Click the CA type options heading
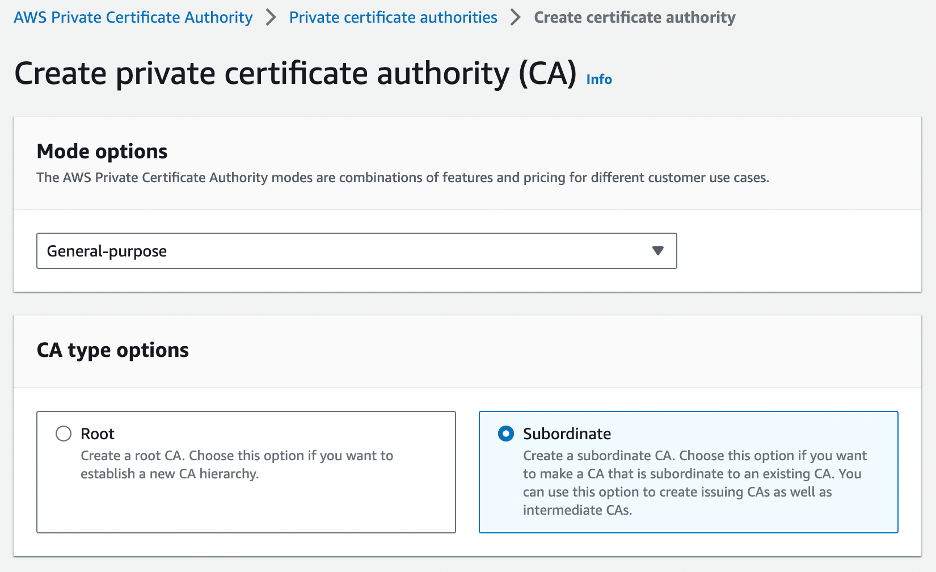The image size is (936, 572). pos(112,350)
